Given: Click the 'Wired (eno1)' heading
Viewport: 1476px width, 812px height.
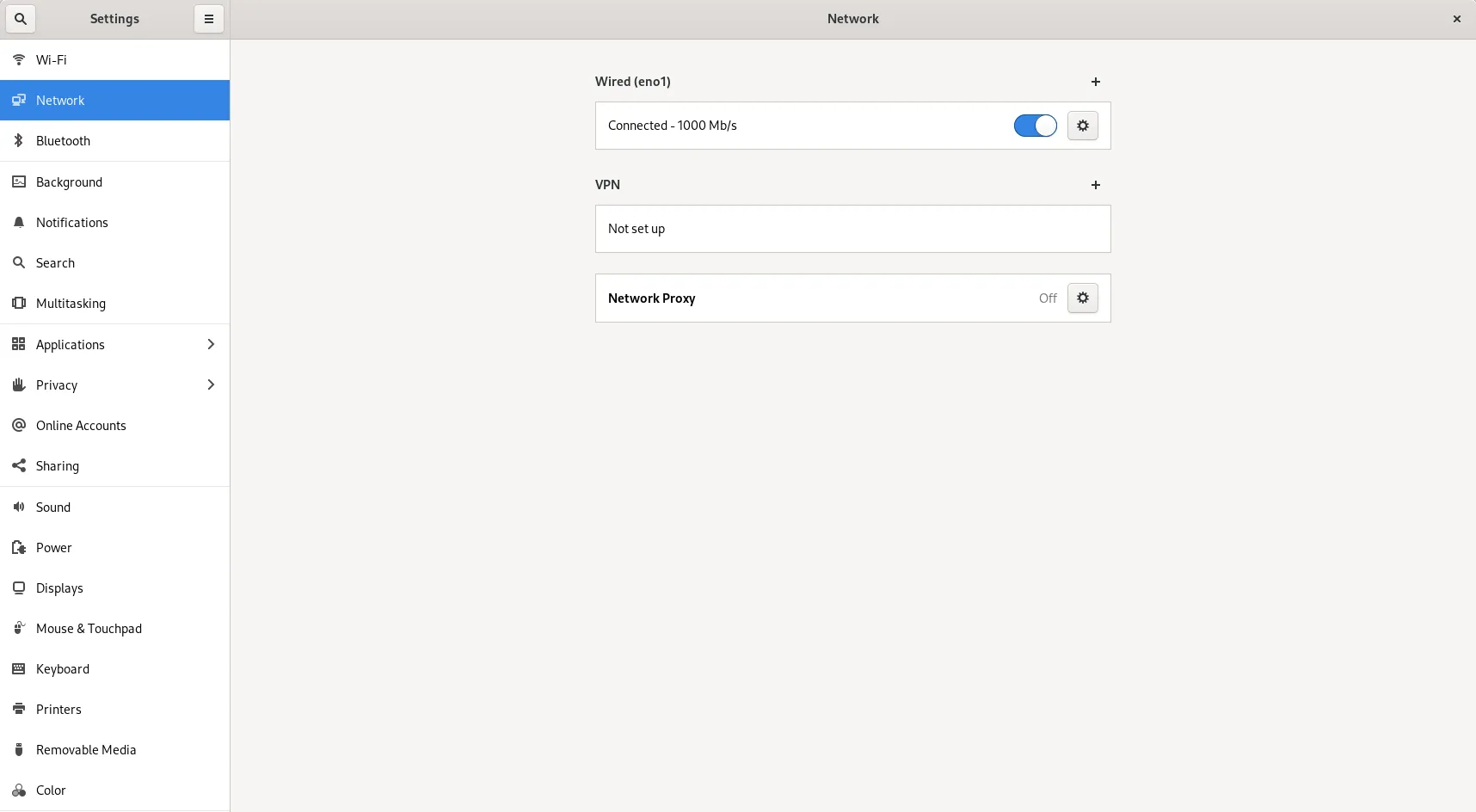Looking at the screenshot, I should pyautogui.click(x=633, y=82).
